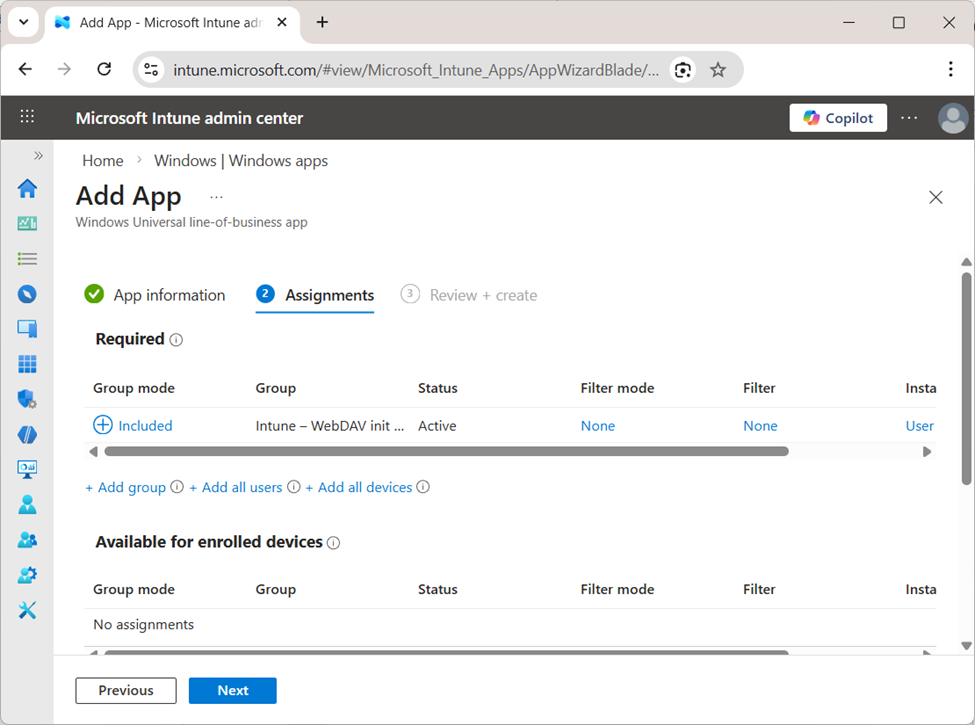Open the top bar ellipsis options menu
Image resolution: width=975 pixels, height=725 pixels.
(908, 117)
